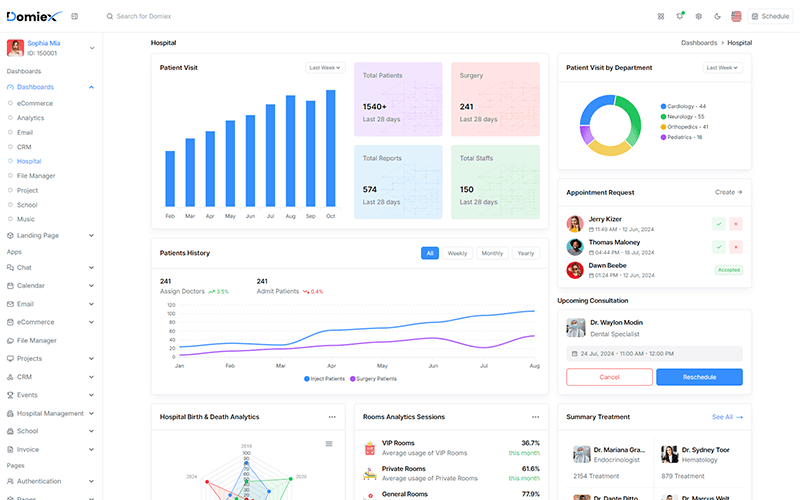Expand the Calendar menu chevron

click(91, 286)
